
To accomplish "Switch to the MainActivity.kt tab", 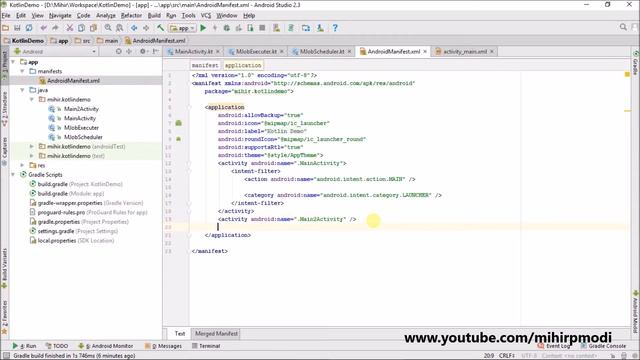I will pos(193,52).
